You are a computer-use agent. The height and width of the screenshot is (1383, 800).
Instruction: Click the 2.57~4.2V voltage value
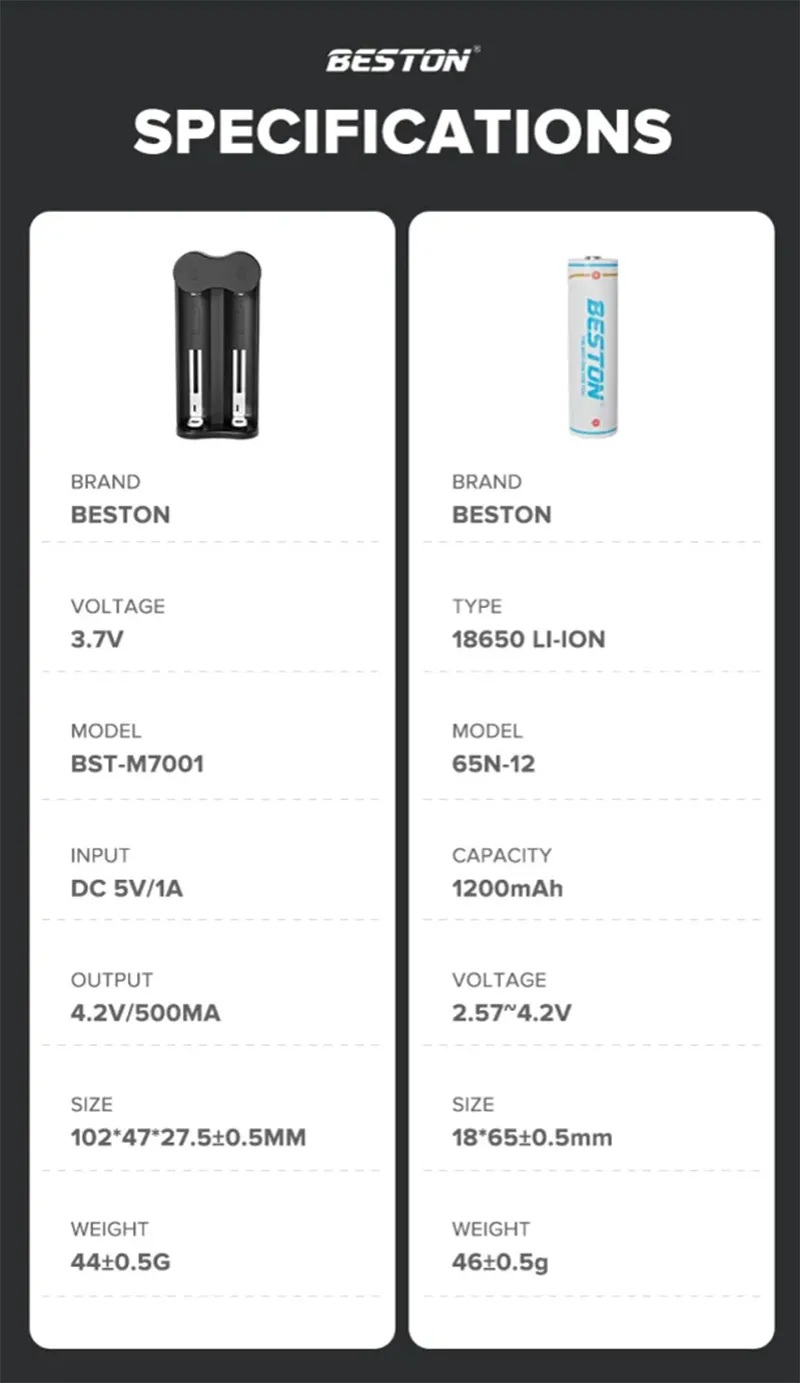click(511, 1013)
